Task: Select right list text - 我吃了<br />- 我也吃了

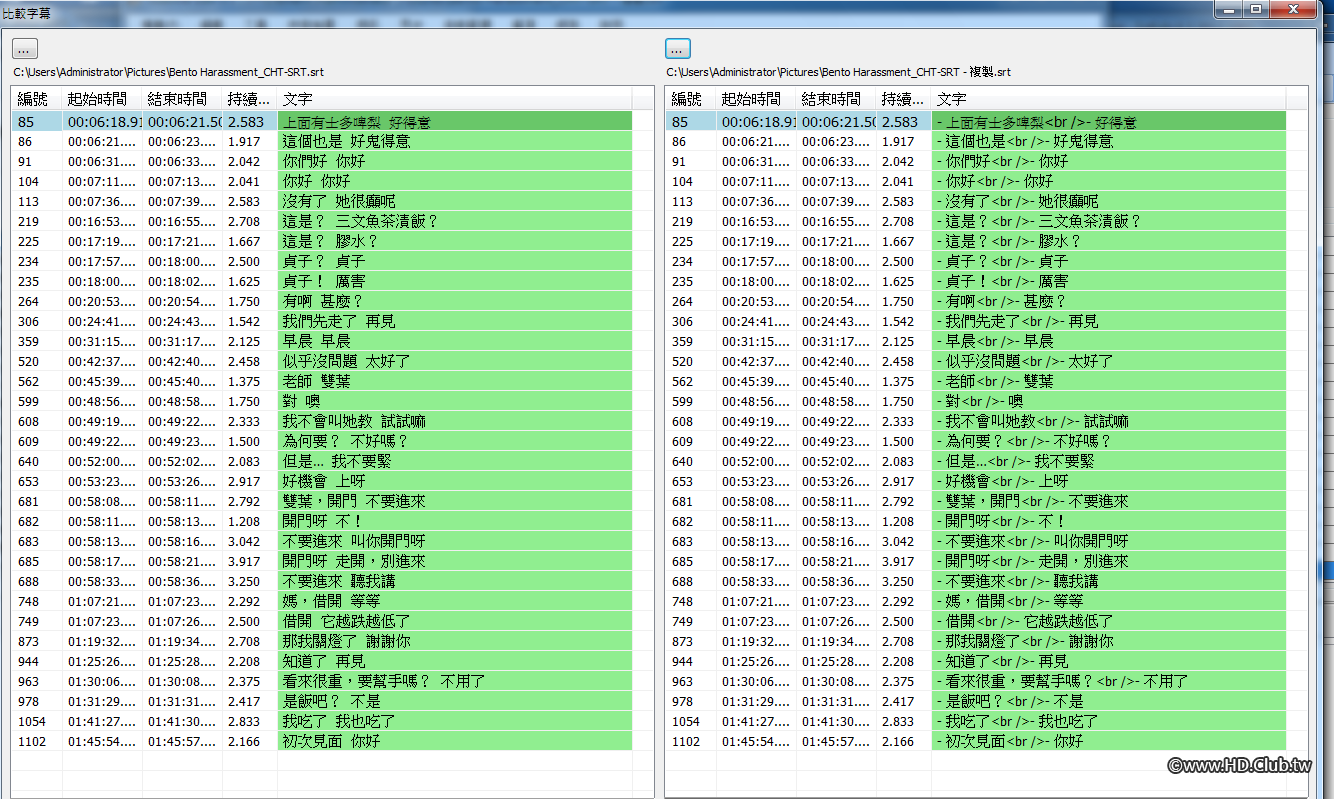Action: [1016, 721]
